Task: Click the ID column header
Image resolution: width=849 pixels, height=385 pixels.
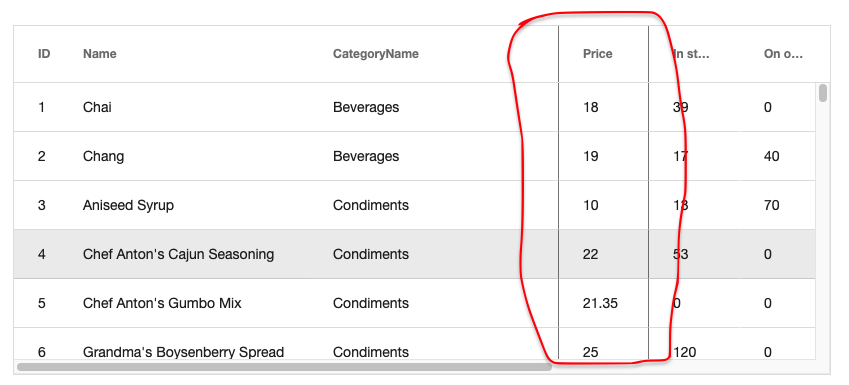Action: tap(44, 54)
